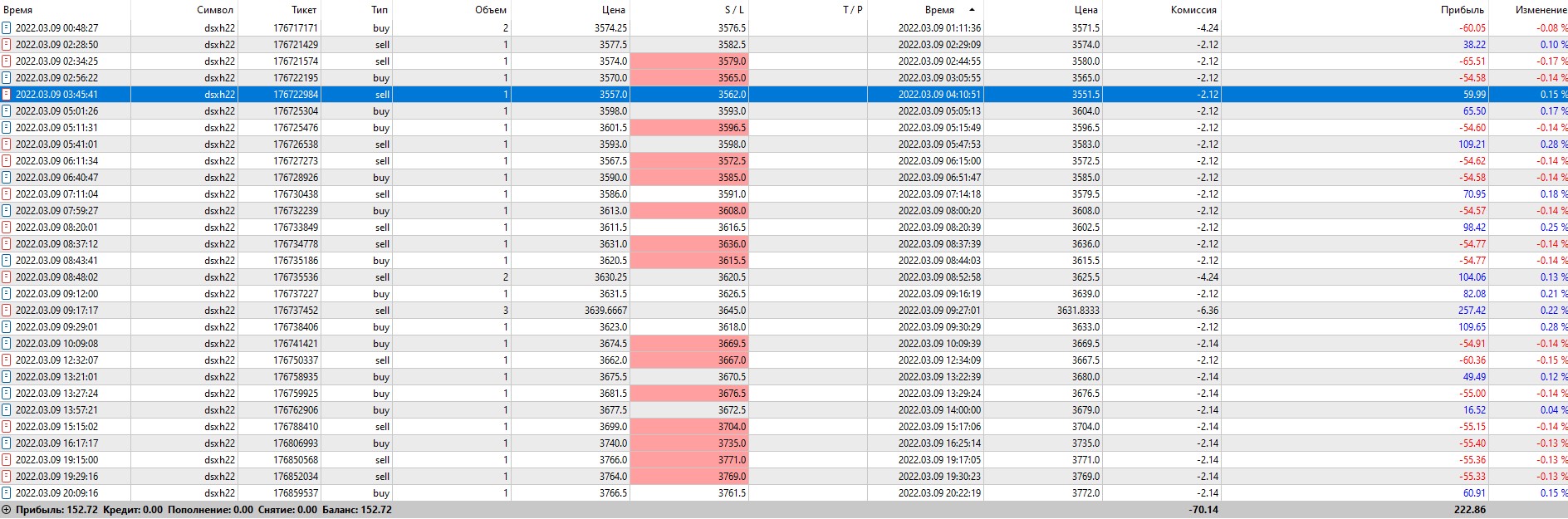Click the Комиссия column header
The height and width of the screenshot is (519, 1568).
[1193, 10]
